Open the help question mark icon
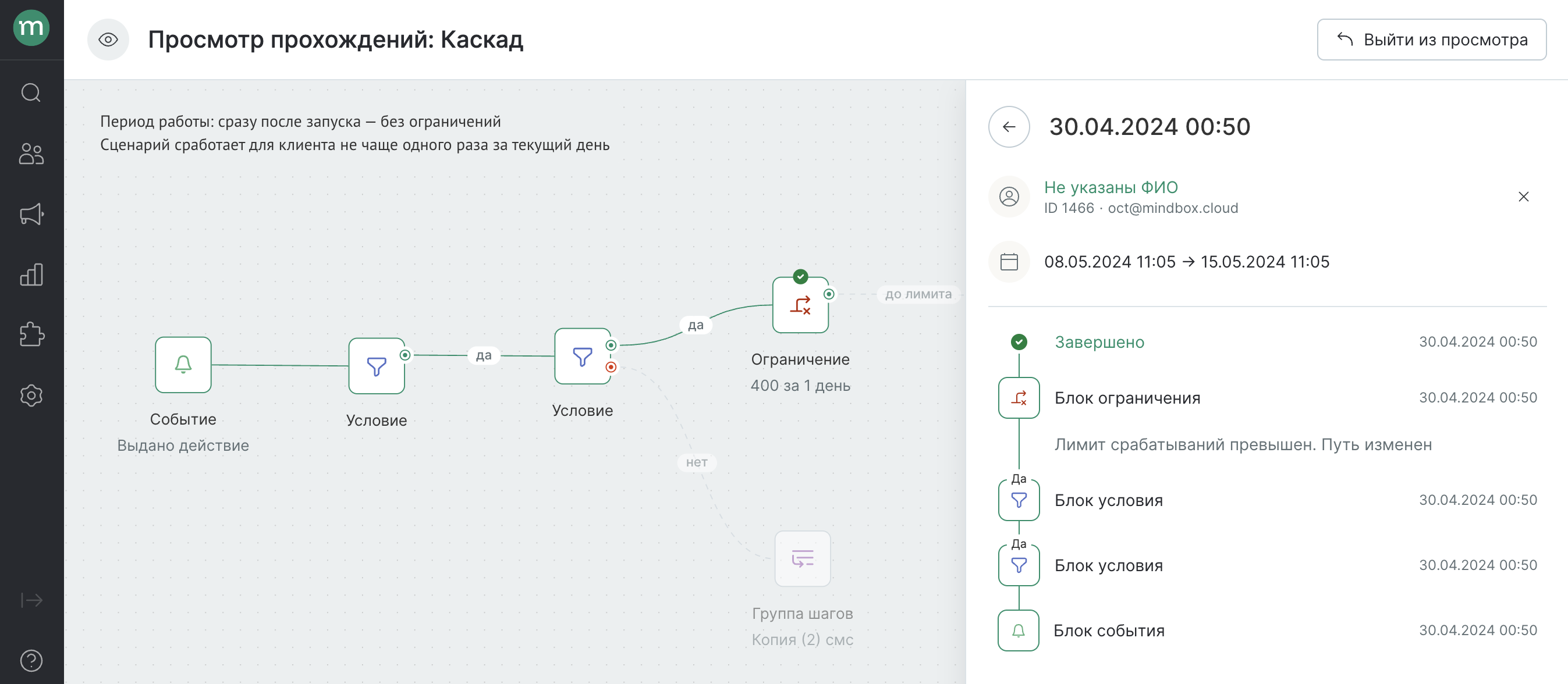Viewport: 1568px width, 684px height. tap(31, 660)
